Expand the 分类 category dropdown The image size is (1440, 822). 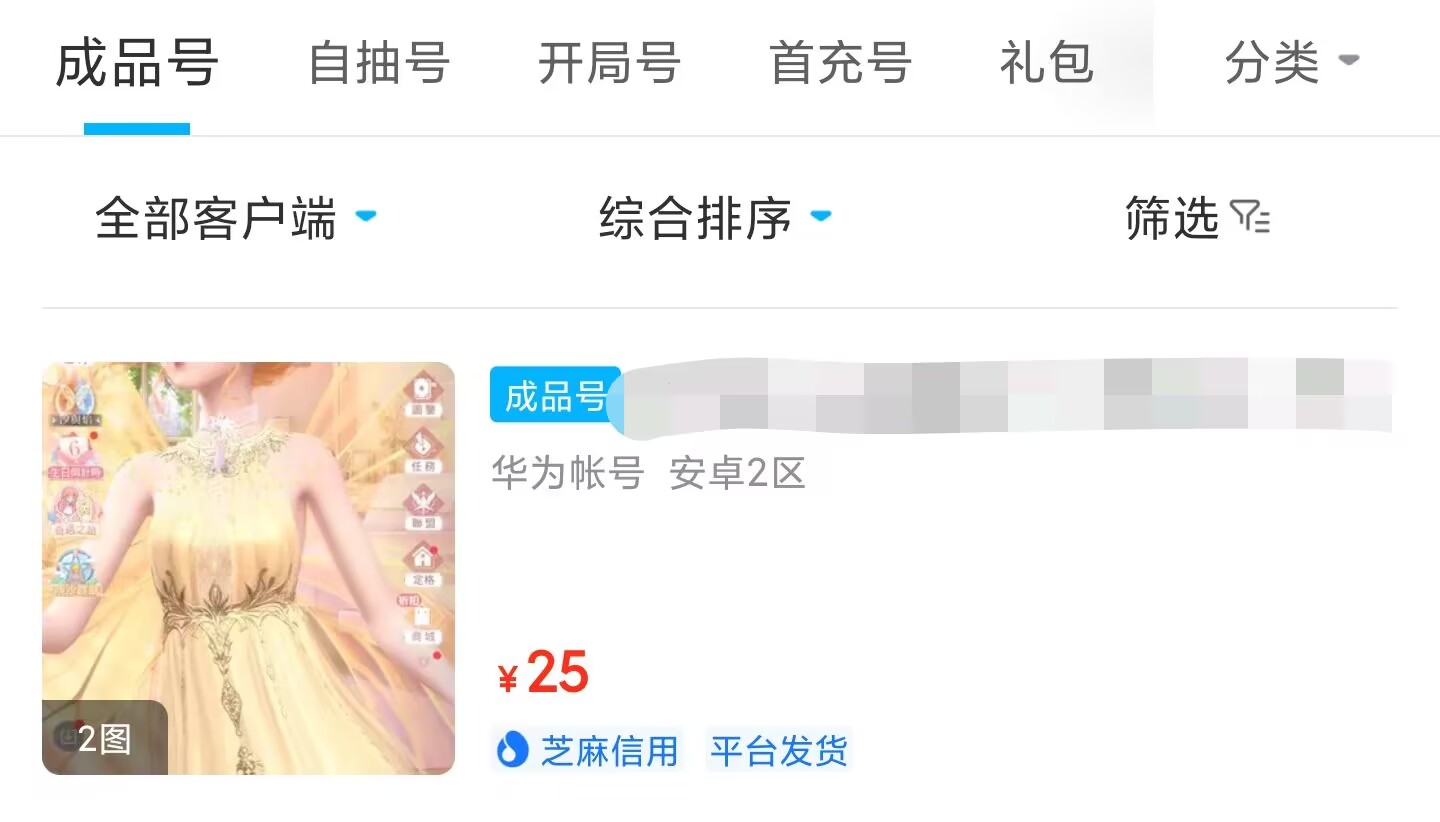(x=1291, y=63)
